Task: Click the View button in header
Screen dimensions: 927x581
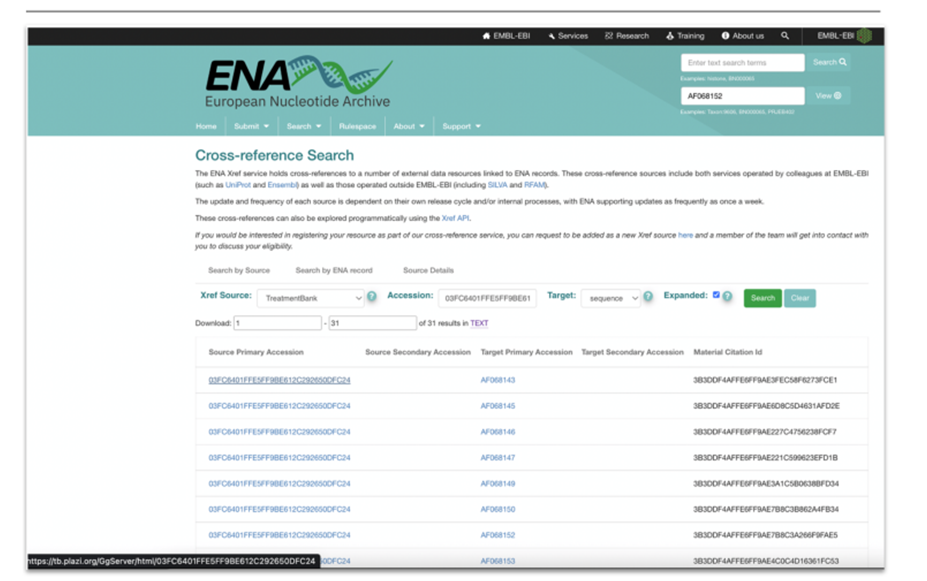Action: pos(828,96)
